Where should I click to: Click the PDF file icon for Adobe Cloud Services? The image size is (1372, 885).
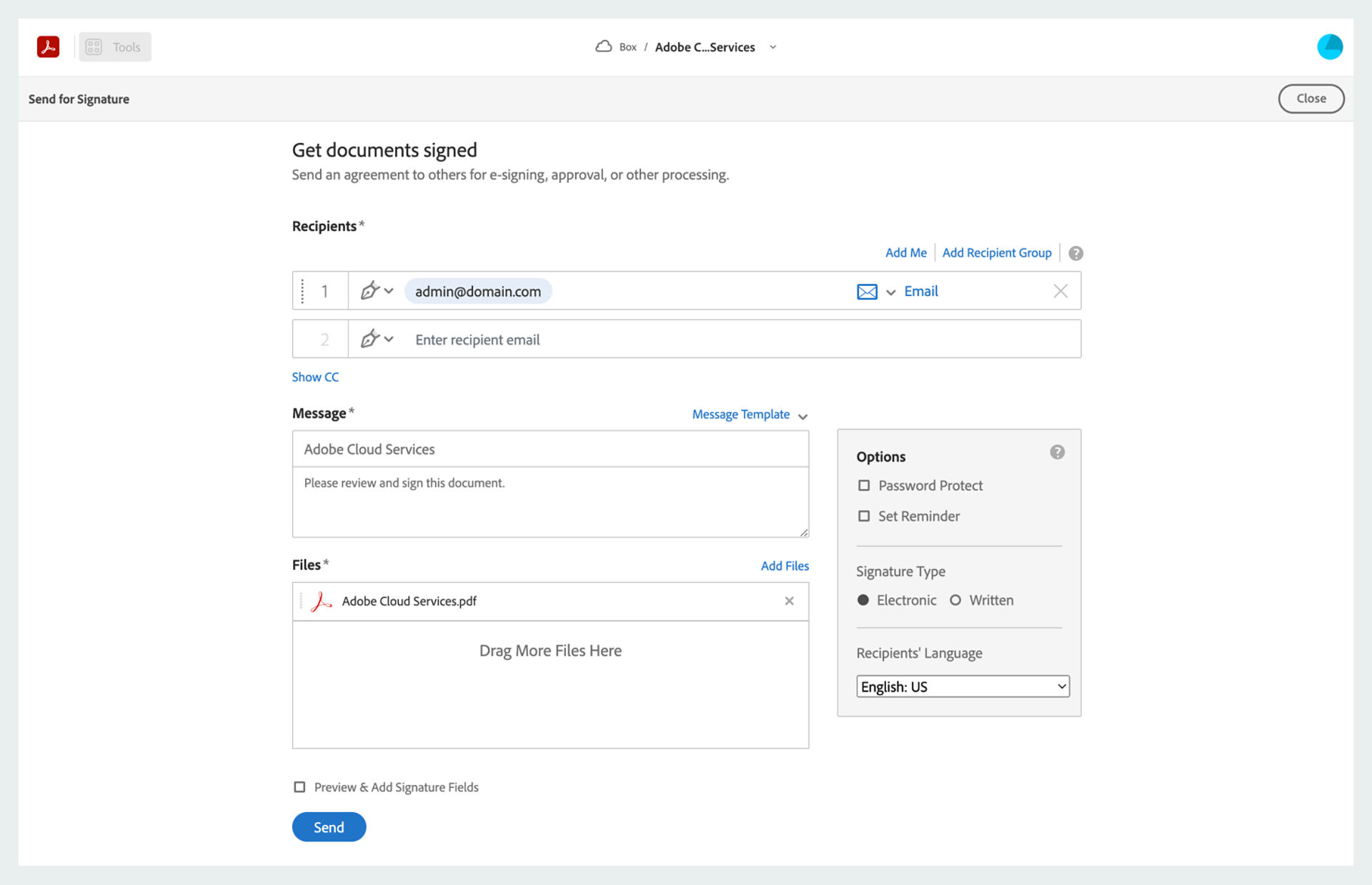[x=321, y=601]
